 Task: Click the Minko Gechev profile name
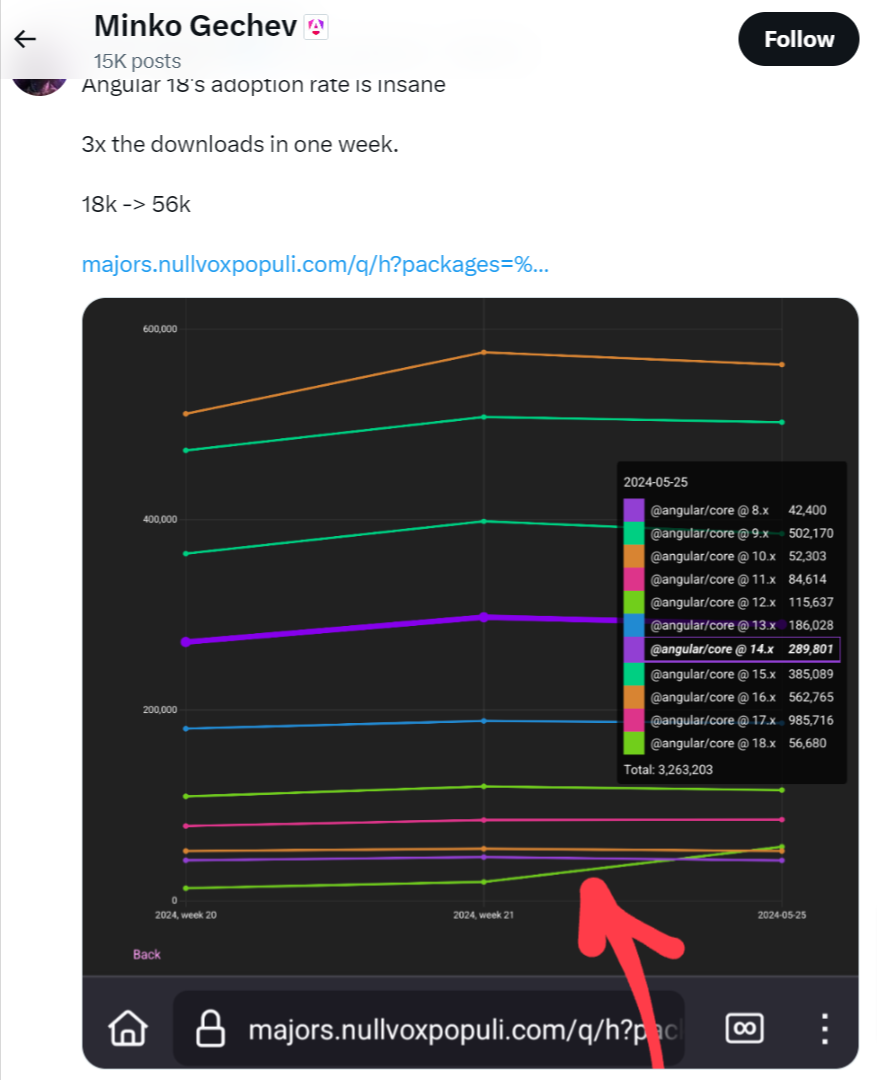[195, 27]
